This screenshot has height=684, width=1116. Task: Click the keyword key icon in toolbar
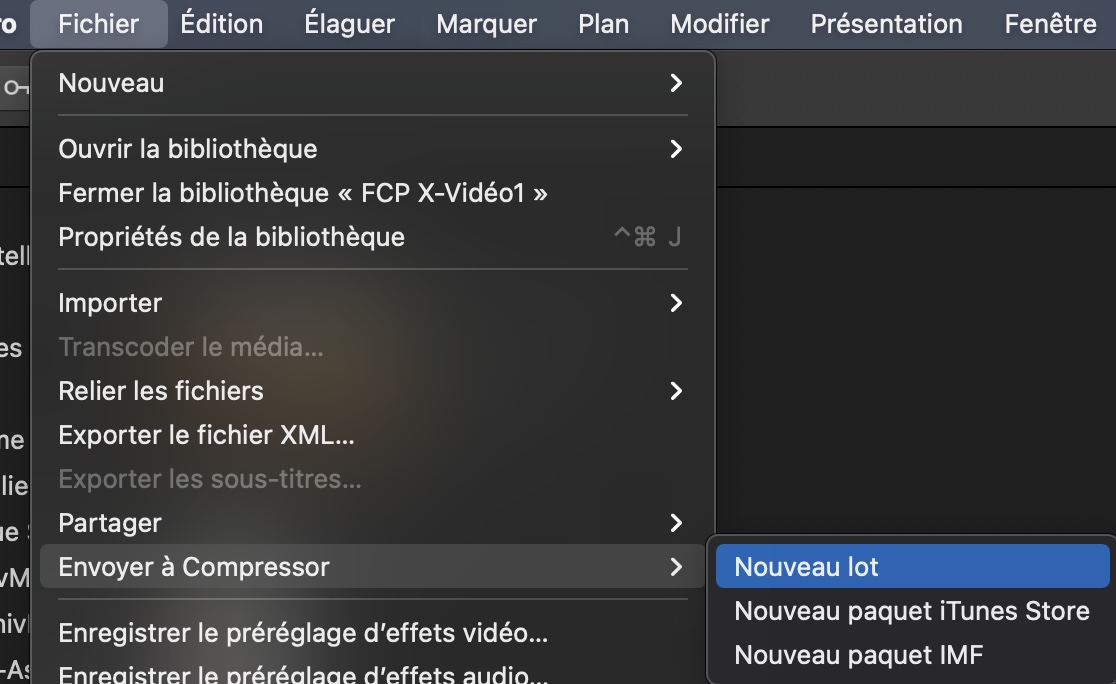pyautogui.click(x=14, y=88)
